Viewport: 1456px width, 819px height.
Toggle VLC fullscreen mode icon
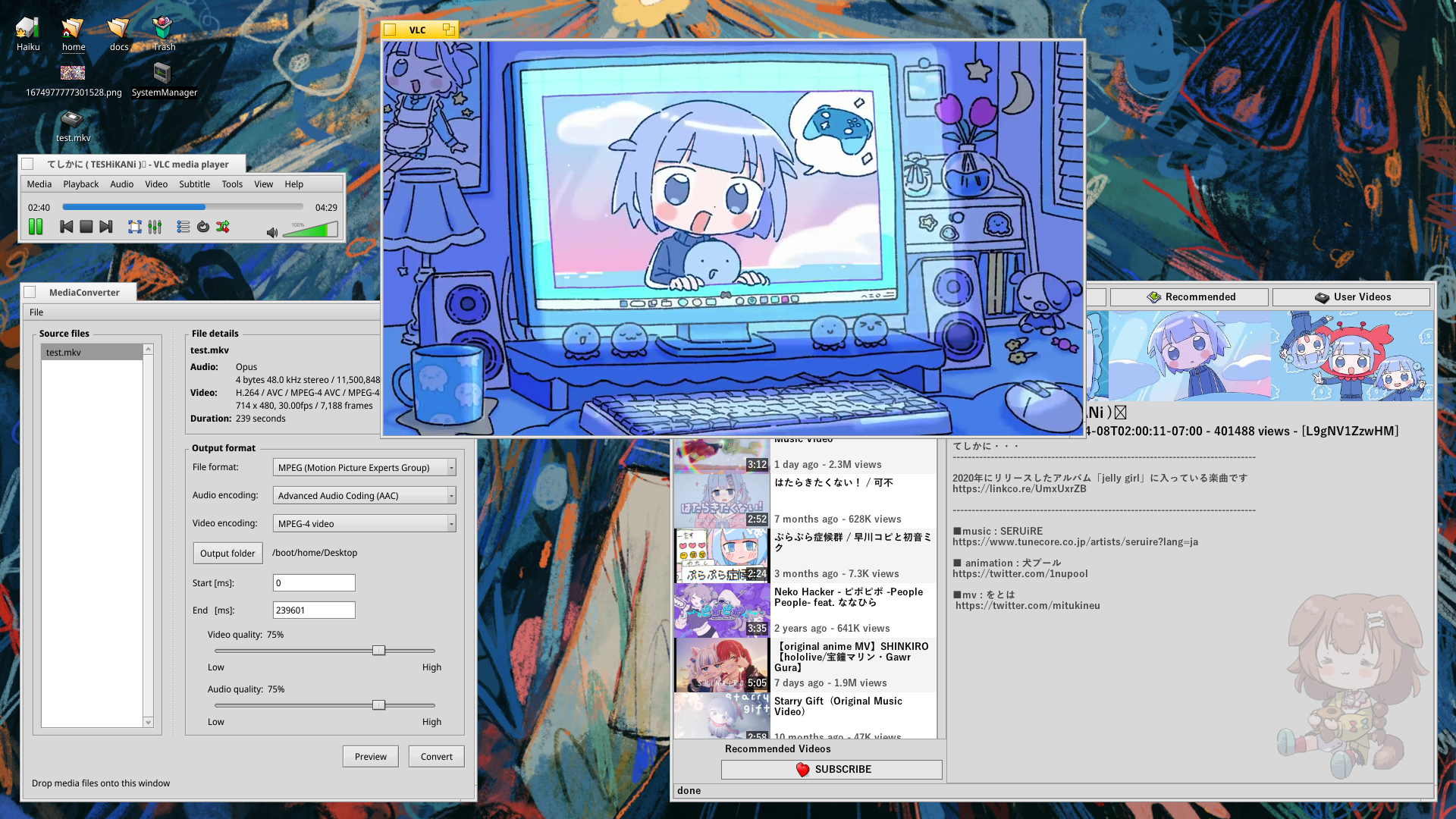click(135, 227)
